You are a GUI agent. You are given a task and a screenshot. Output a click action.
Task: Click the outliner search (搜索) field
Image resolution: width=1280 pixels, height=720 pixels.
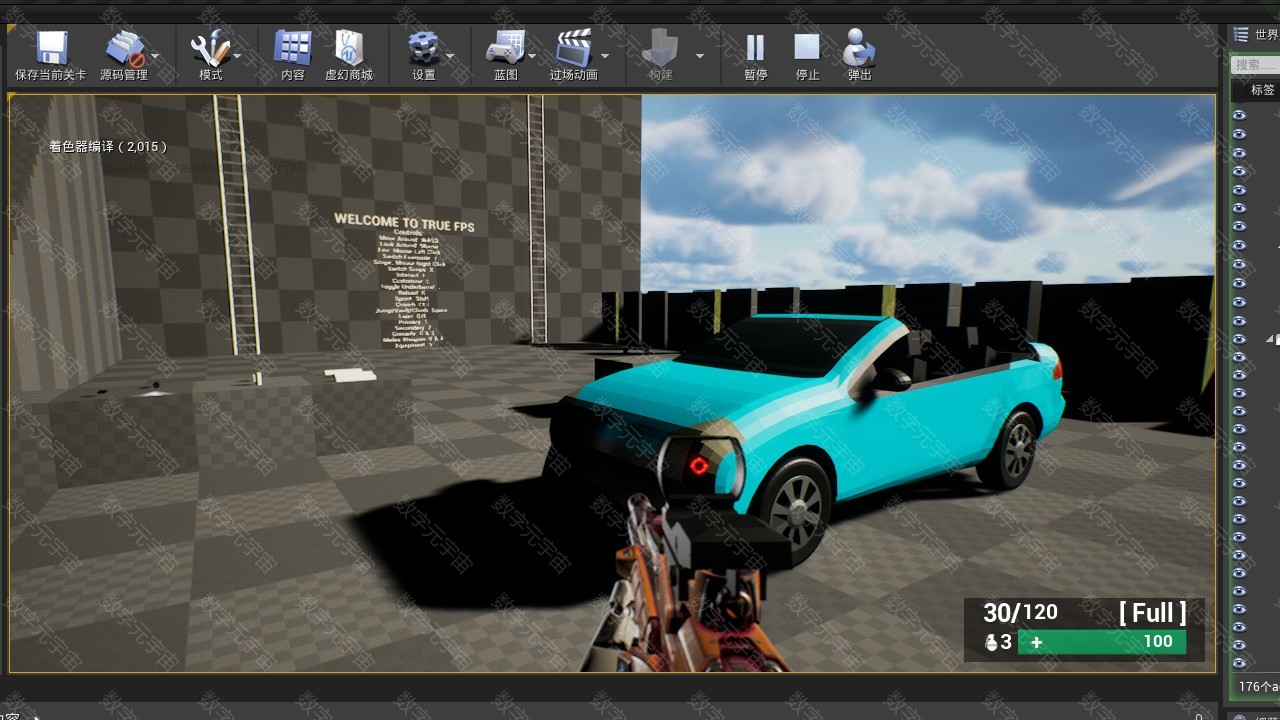pos(1256,65)
